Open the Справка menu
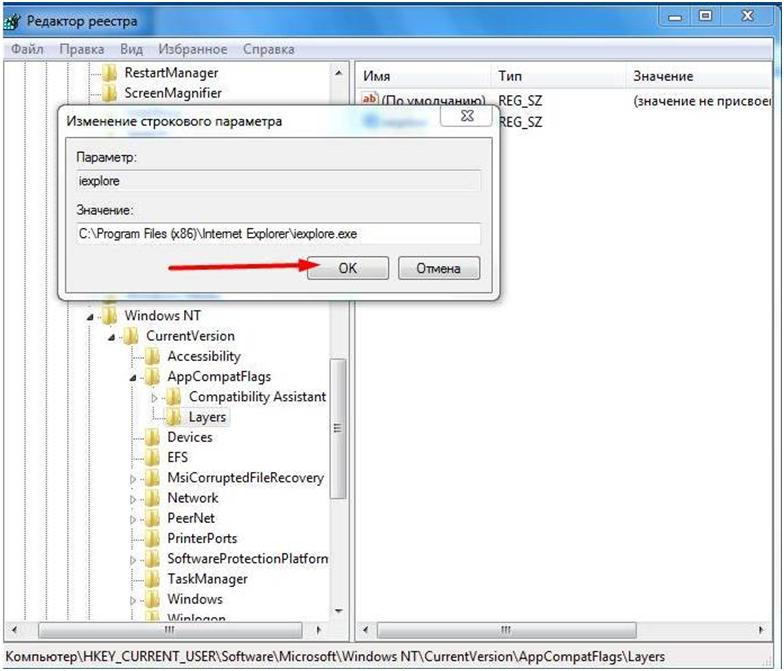The width and height of the screenshot is (784, 671). 268,49
